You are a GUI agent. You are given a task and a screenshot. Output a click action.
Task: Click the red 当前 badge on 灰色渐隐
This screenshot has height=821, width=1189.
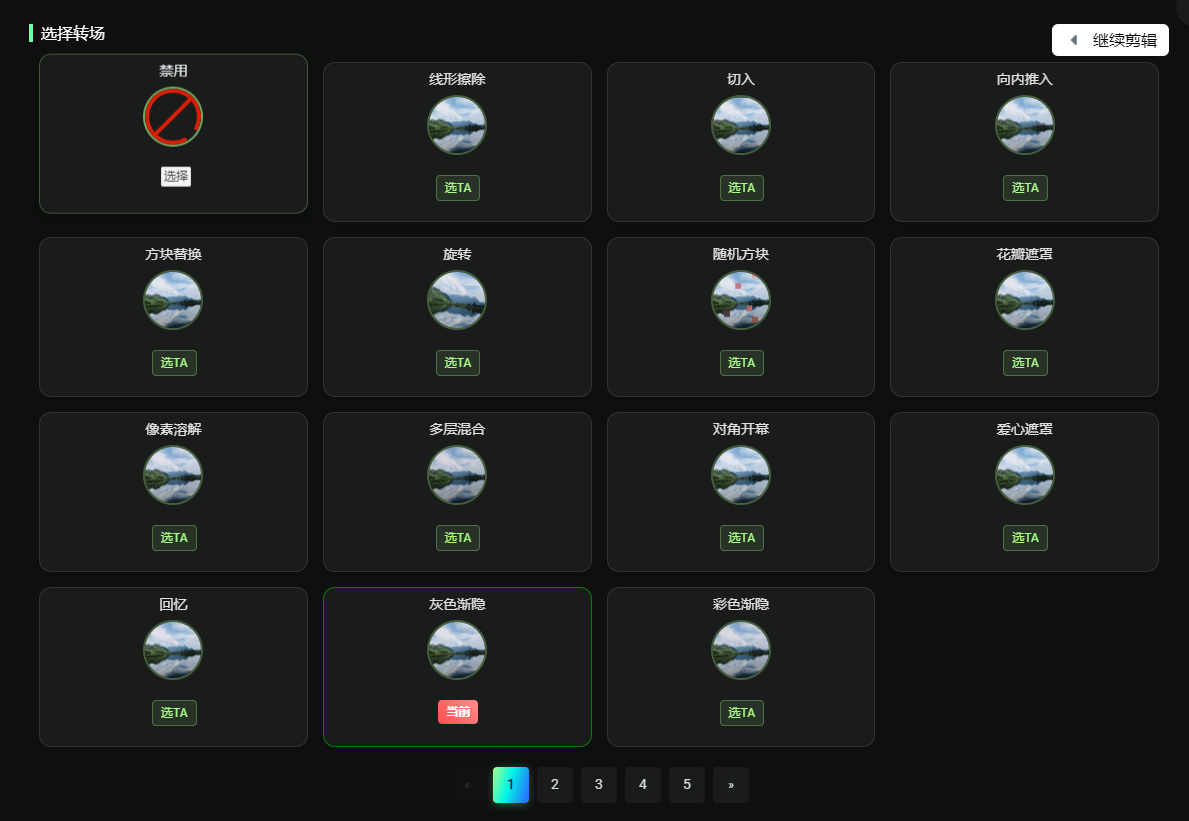[458, 712]
